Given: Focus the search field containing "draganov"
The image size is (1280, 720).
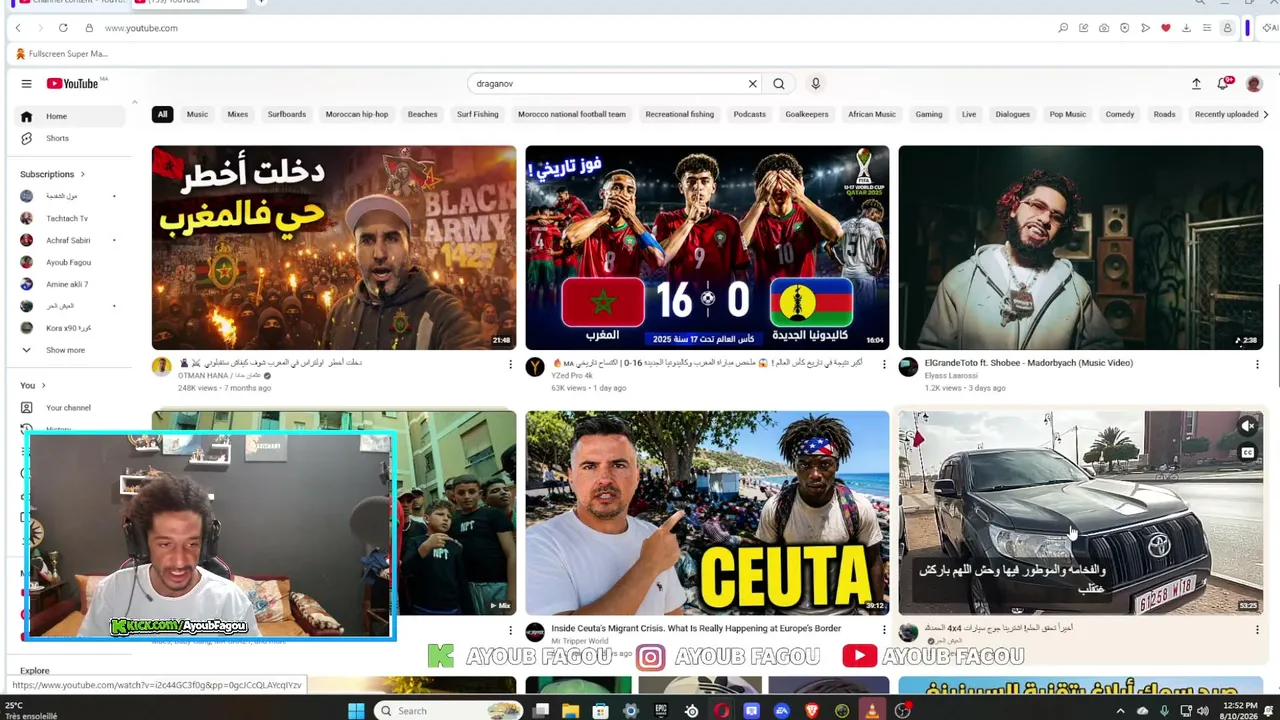Looking at the screenshot, I should (610, 84).
